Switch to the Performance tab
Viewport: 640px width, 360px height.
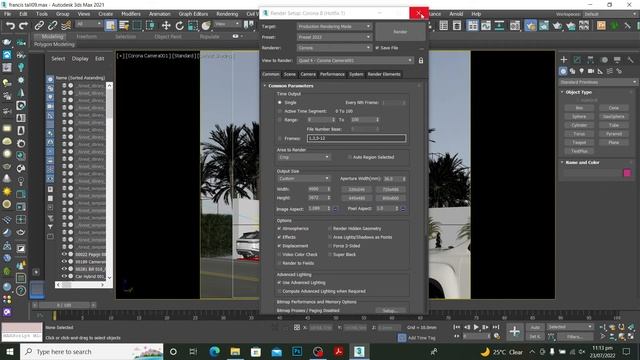pyautogui.click(x=332, y=74)
